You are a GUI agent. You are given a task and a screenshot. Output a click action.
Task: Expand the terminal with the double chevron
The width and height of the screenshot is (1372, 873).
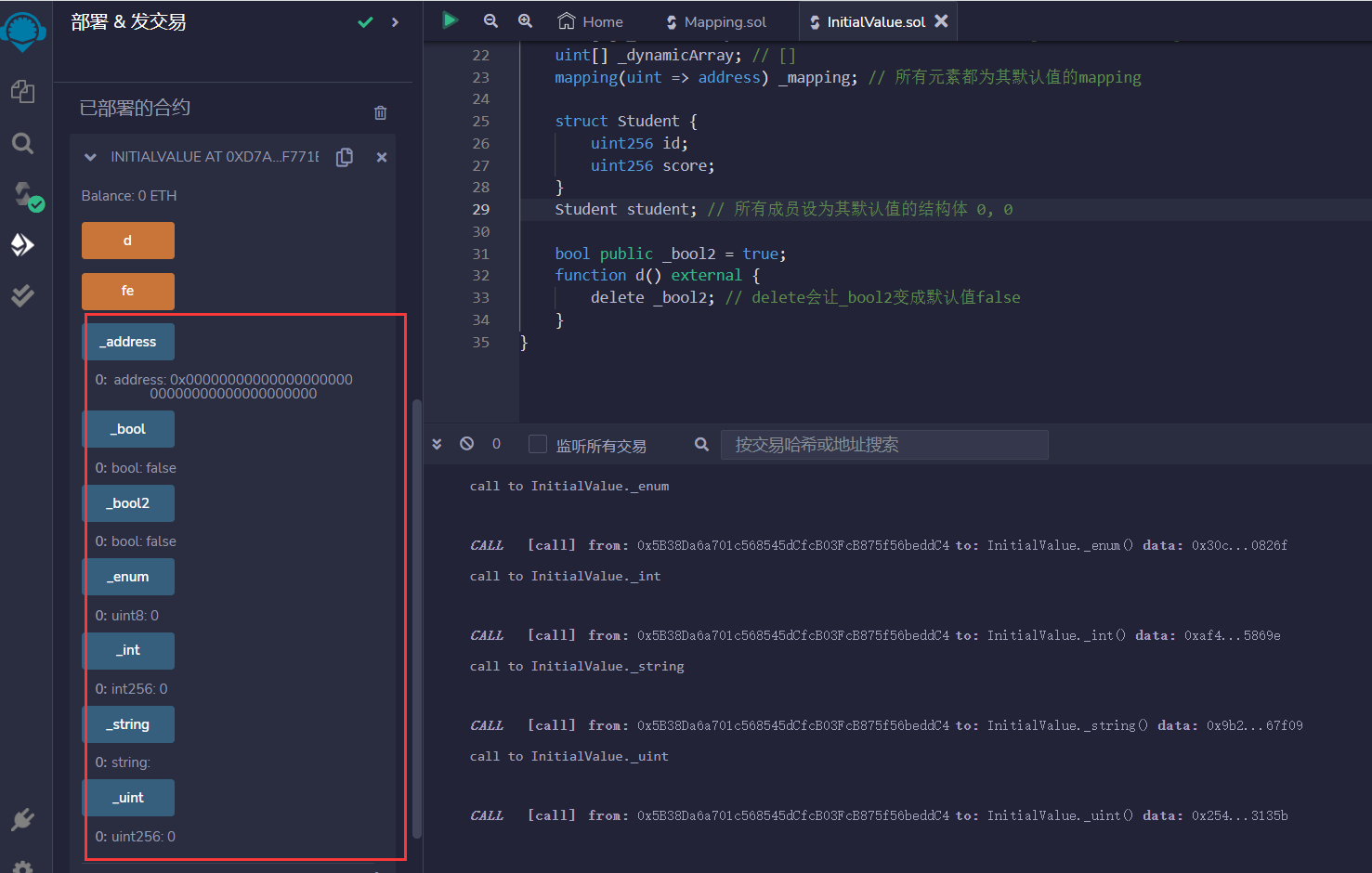437,443
